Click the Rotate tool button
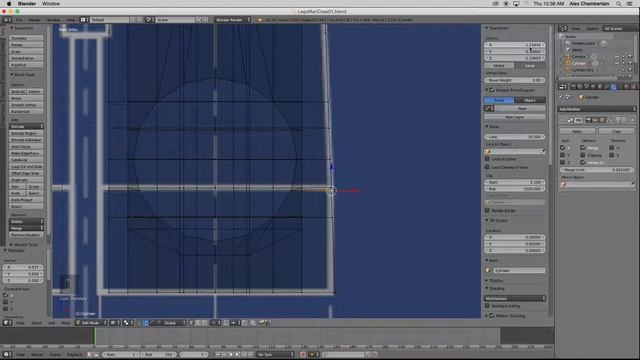 [26, 45]
